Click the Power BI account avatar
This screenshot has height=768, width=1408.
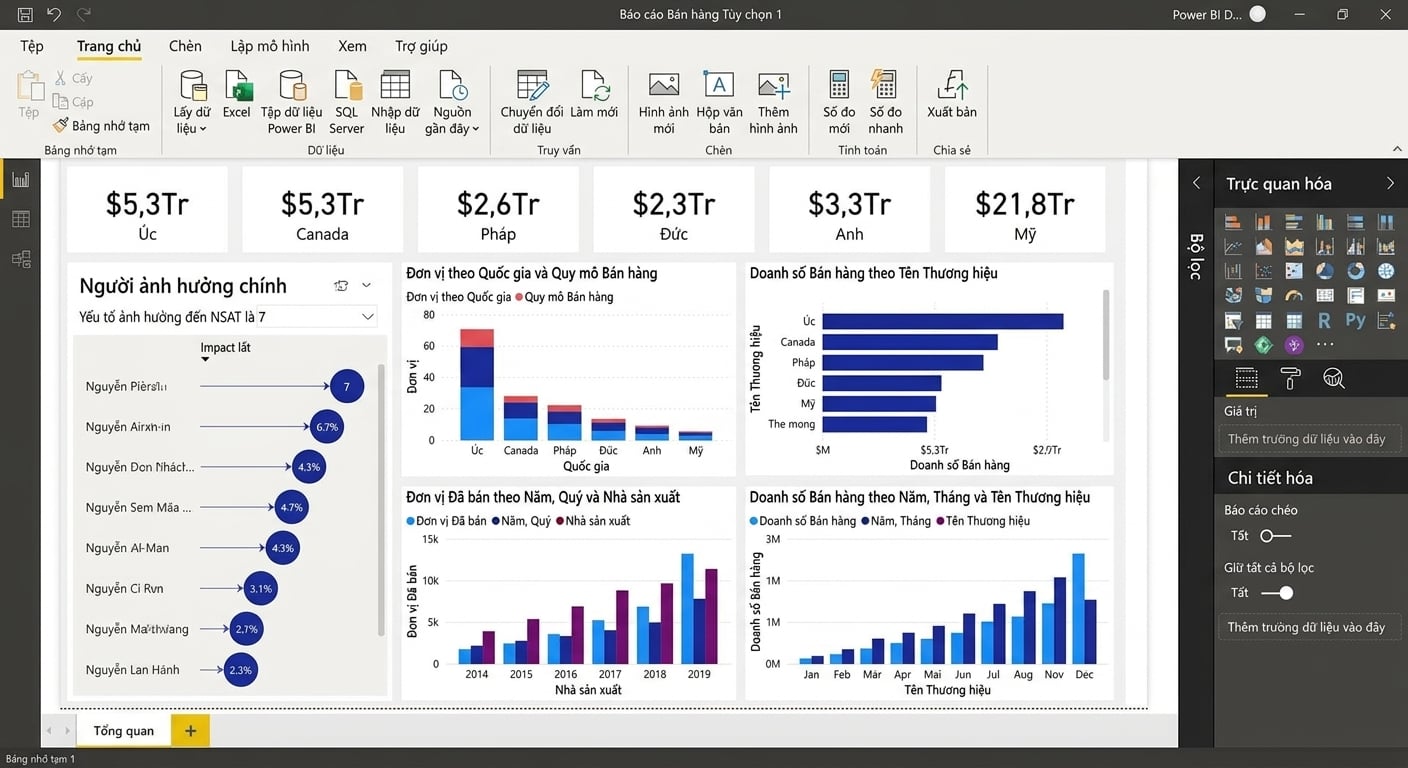1258,14
